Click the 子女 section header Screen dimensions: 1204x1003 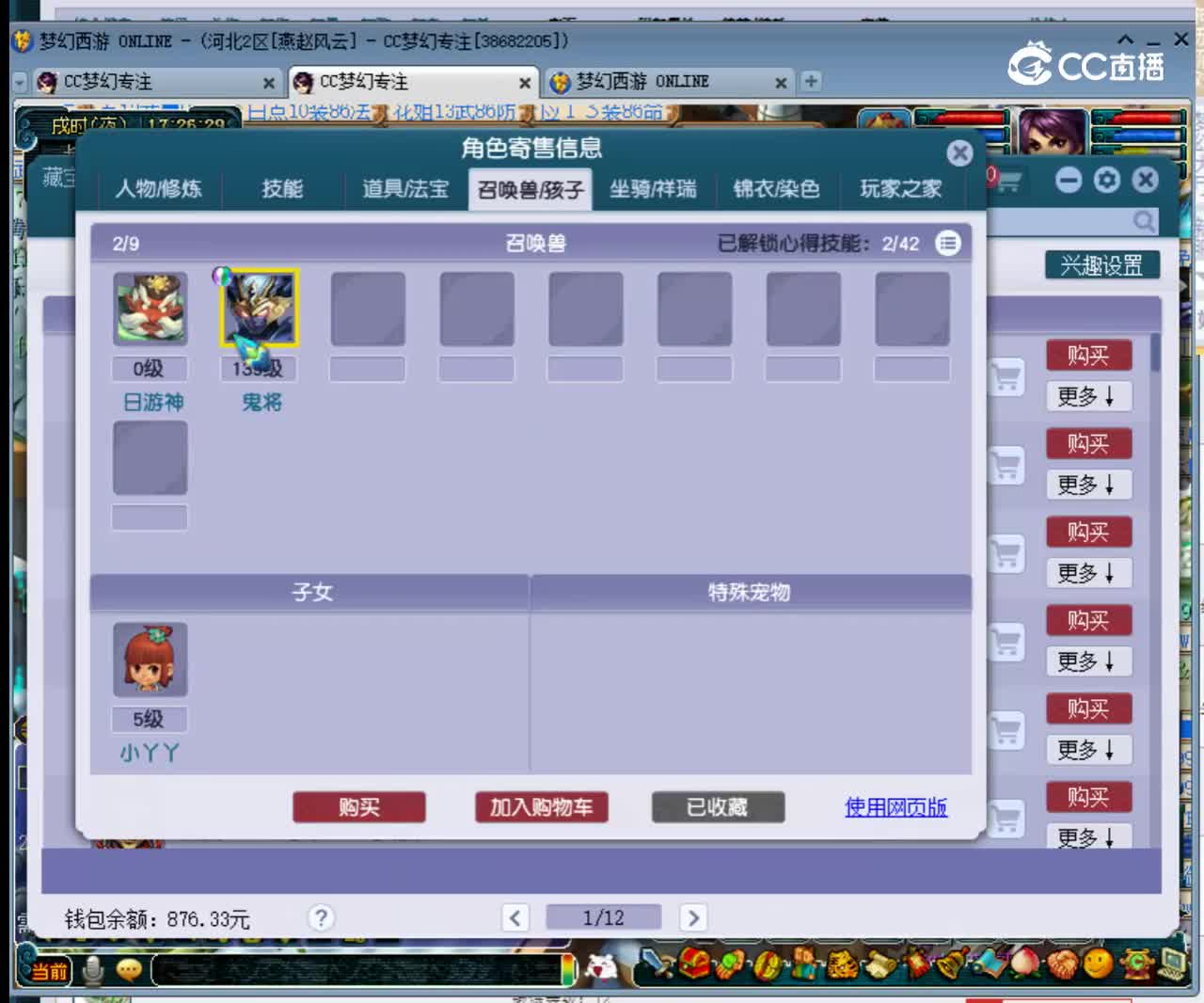311,592
